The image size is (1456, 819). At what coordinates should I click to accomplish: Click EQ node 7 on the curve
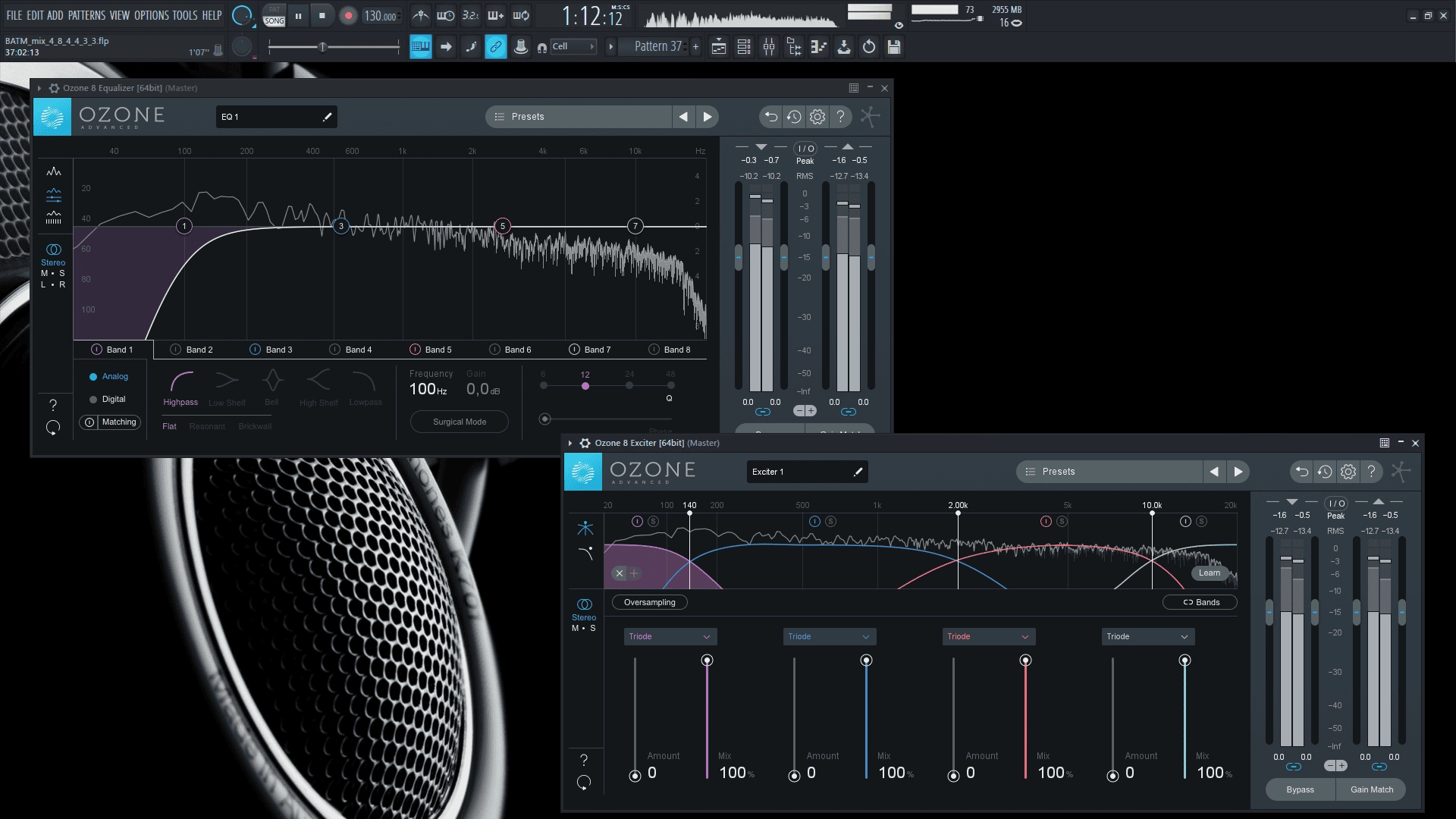pyautogui.click(x=635, y=226)
